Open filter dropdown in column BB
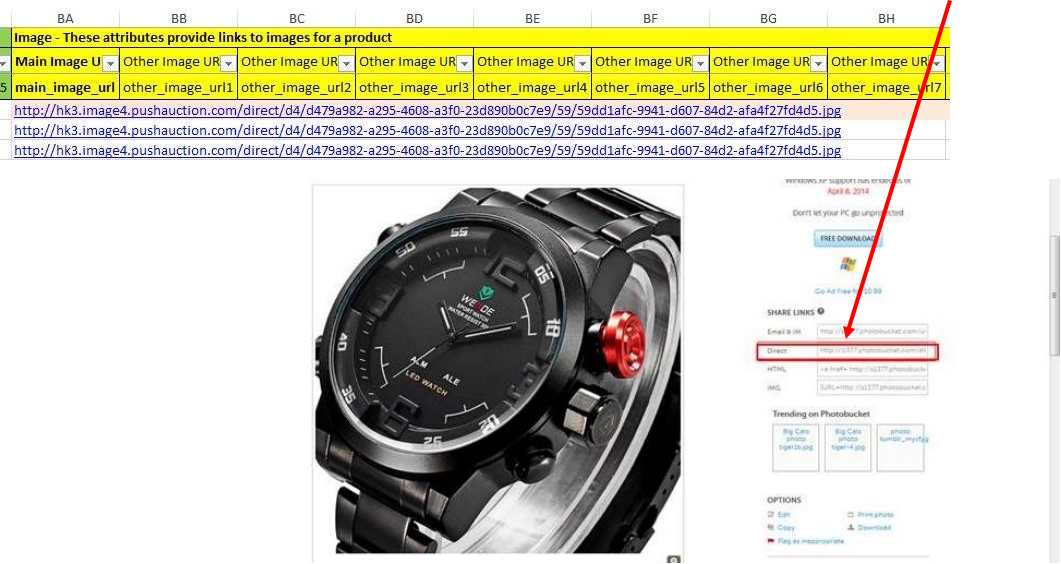The height and width of the screenshot is (564, 1061). click(x=228, y=63)
